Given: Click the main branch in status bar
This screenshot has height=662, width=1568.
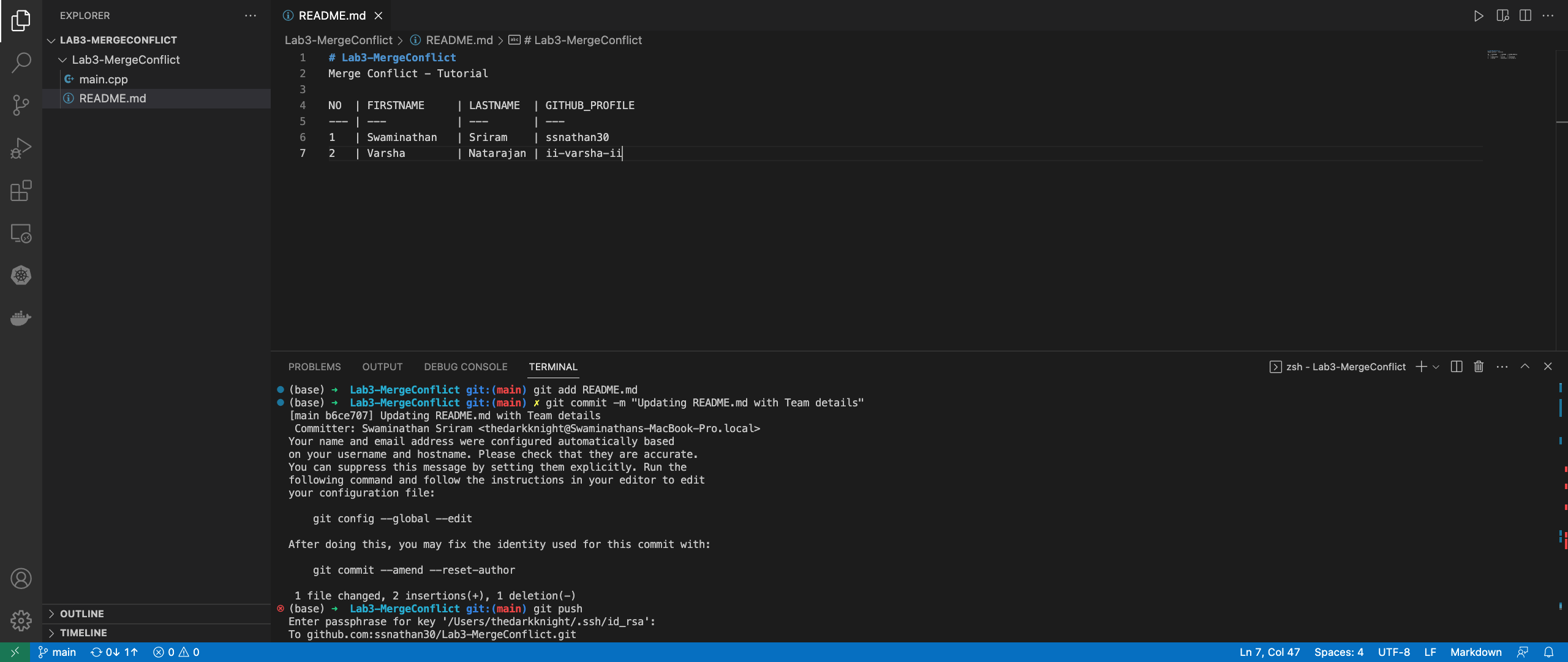Looking at the screenshot, I should click(x=57, y=652).
